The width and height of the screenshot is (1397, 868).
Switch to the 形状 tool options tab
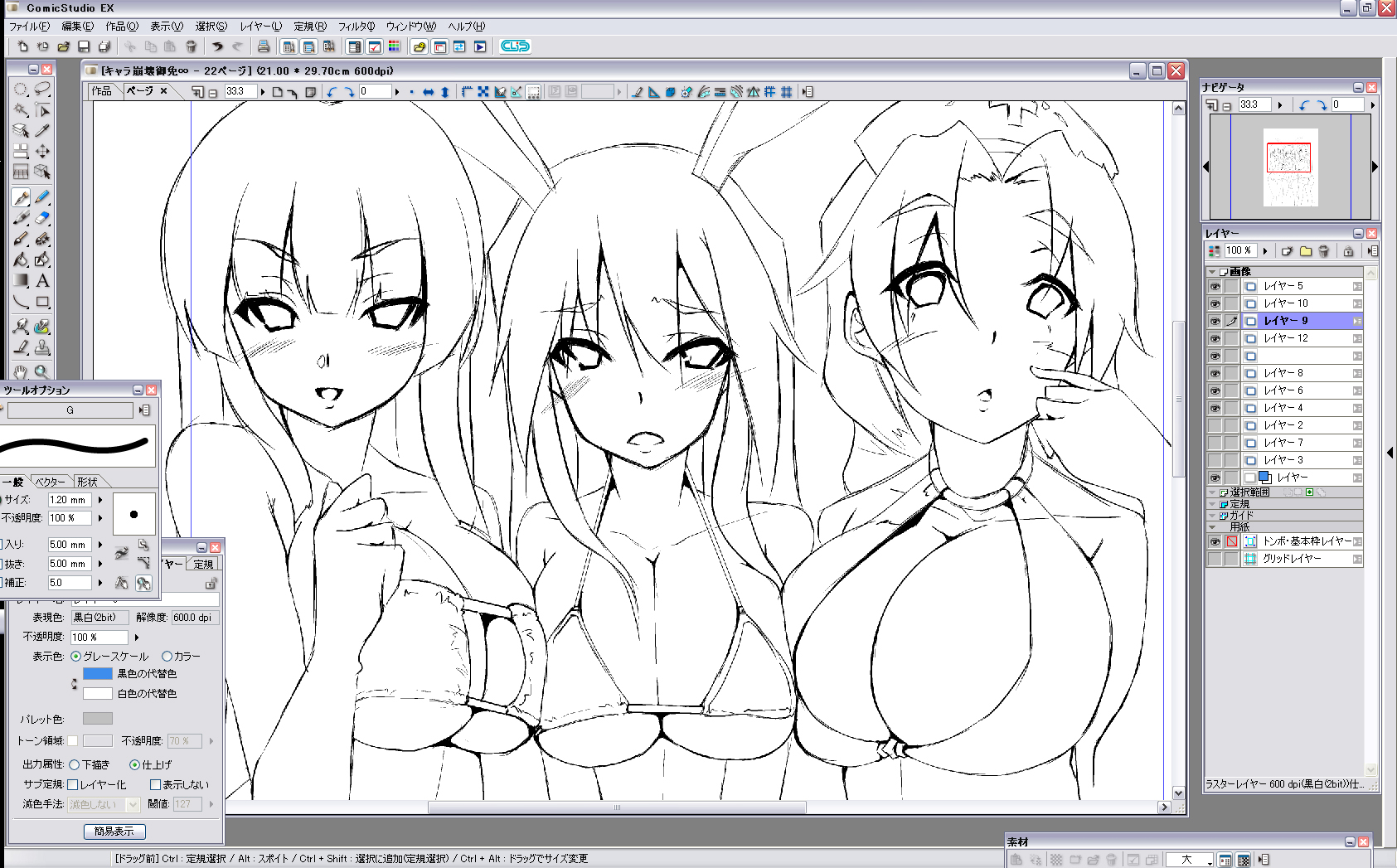87,482
